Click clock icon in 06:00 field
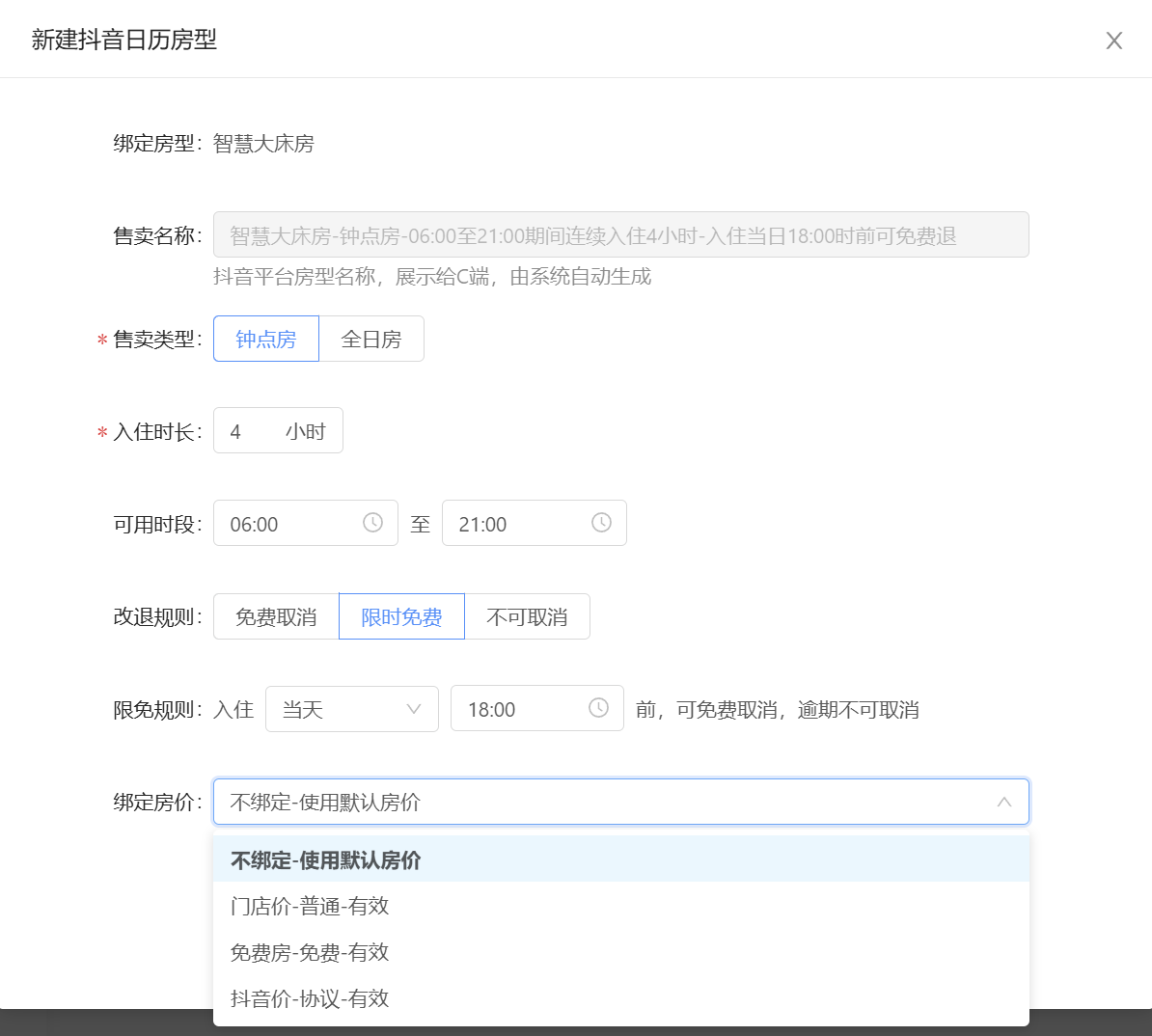 [x=372, y=523]
